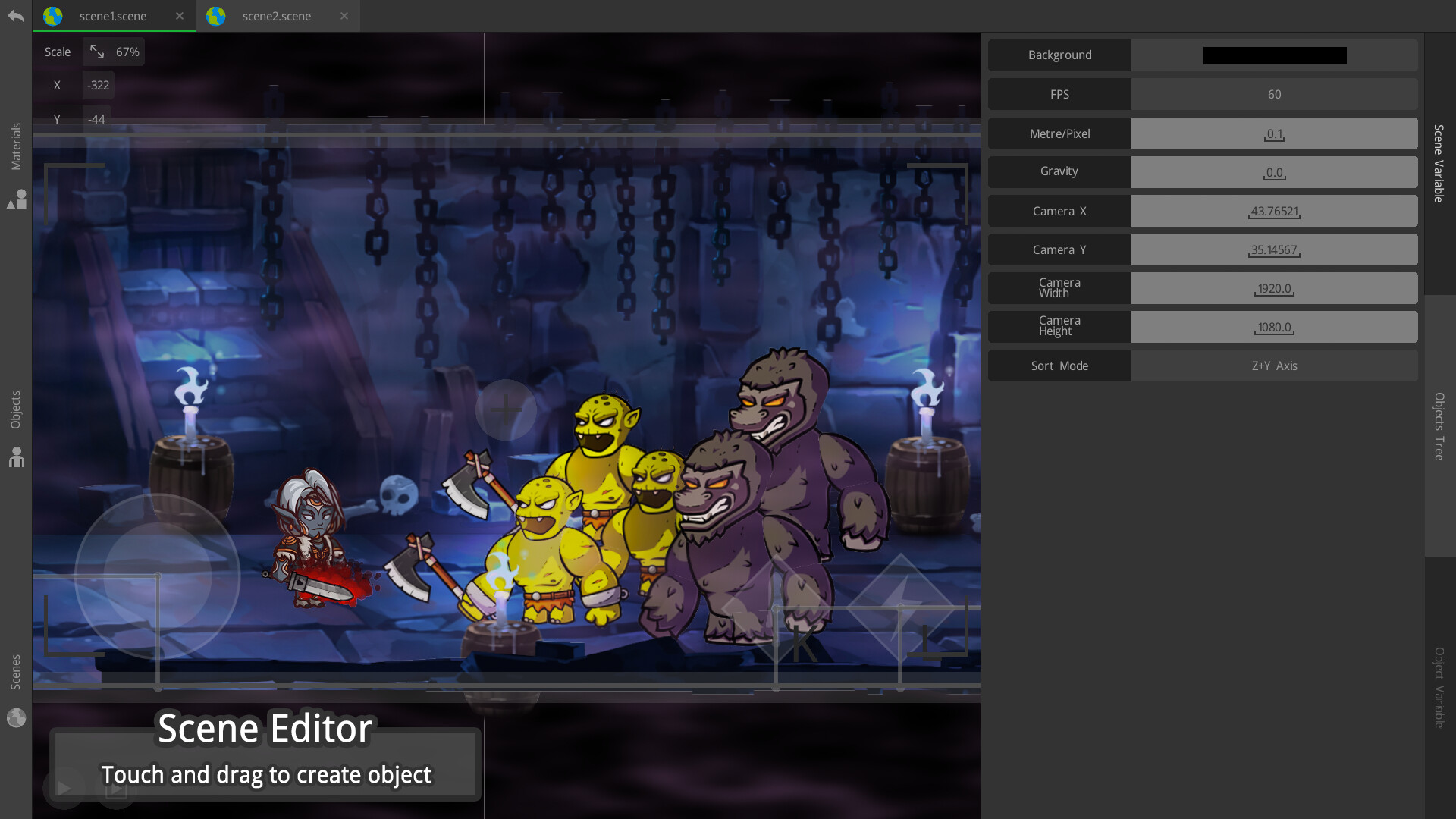The image size is (1456, 819).
Task: Select the Scene Variable side tab
Action: tap(1439, 163)
